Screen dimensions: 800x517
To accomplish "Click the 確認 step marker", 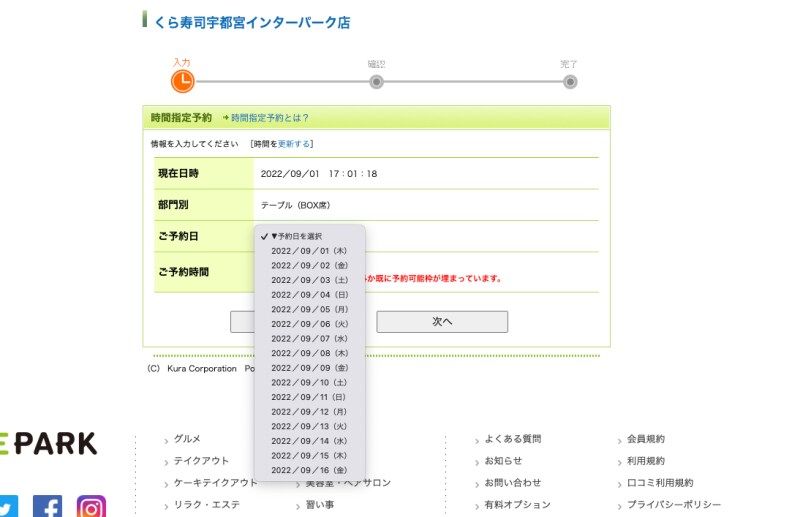I will point(377,82).
